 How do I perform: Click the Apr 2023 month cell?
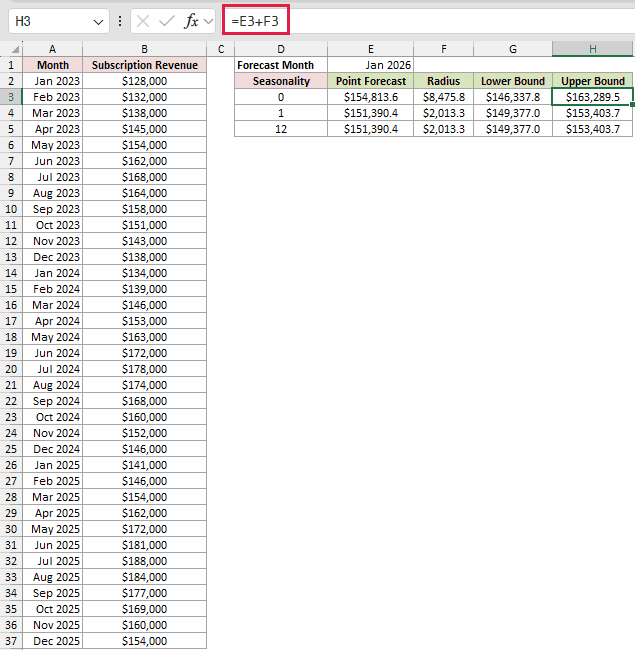tap(53, 129)
